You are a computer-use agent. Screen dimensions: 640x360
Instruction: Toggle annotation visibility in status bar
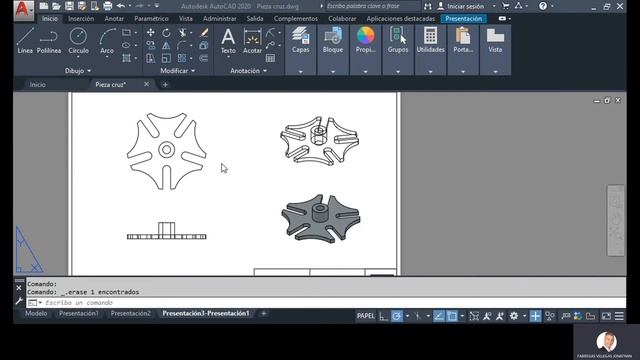point(487,316)
